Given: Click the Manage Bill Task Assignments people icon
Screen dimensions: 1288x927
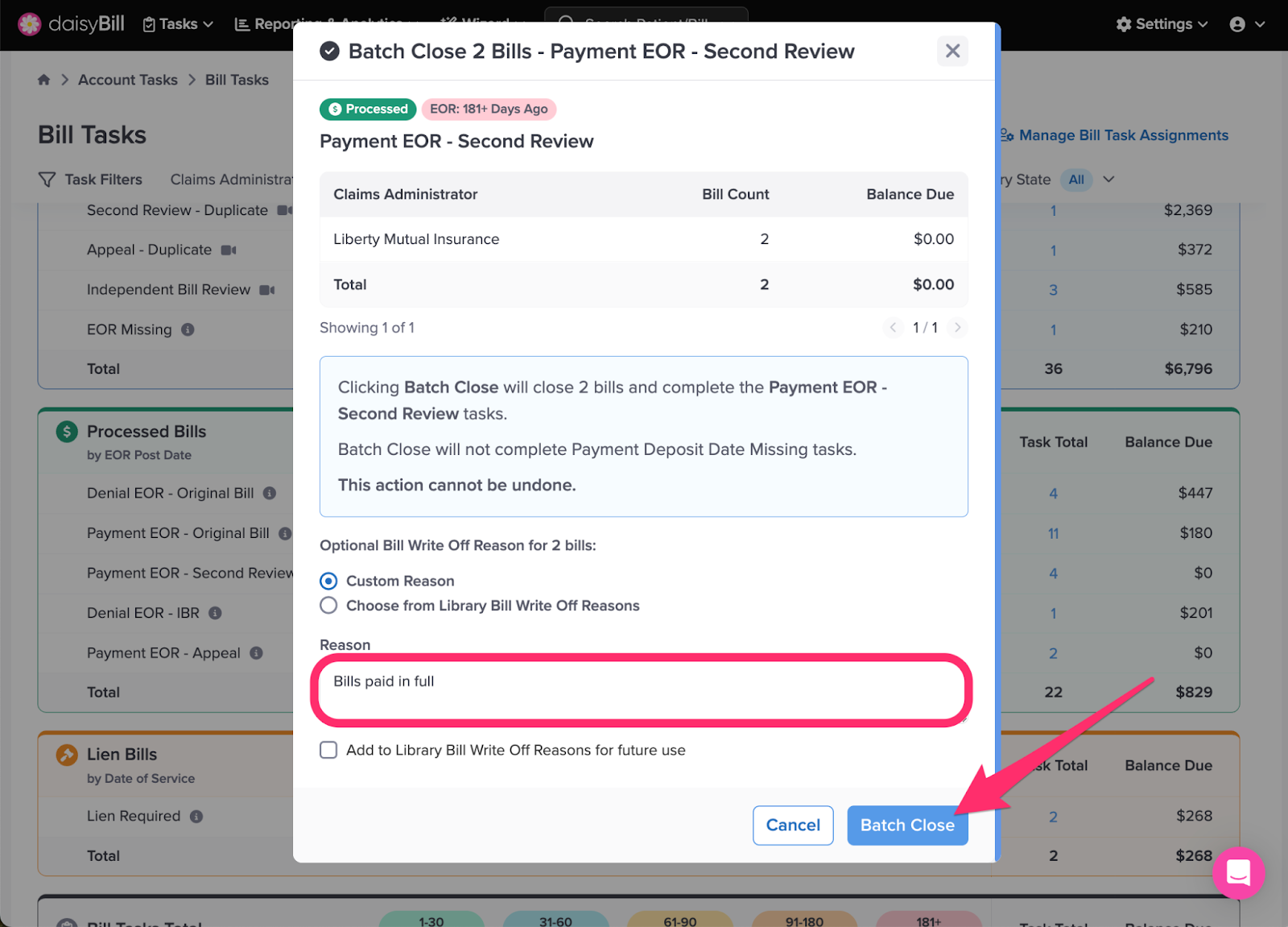Looking at the screenshot, I should (x=1006, y=135).
